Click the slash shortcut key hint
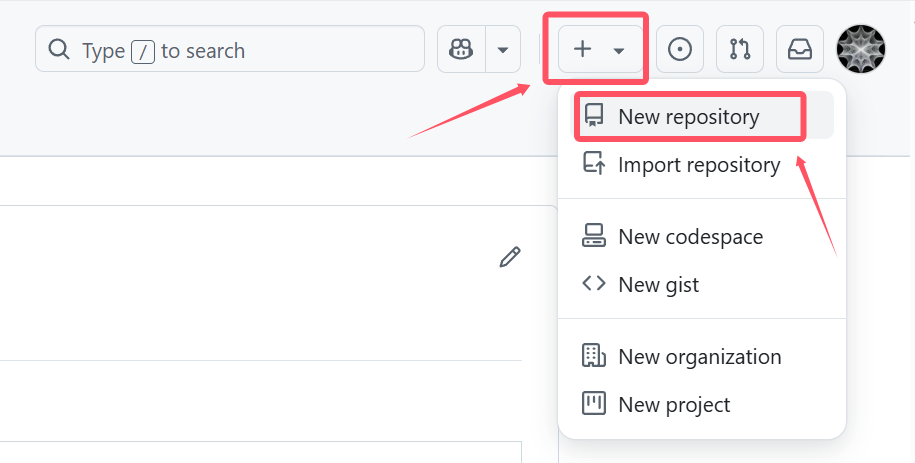This screenshot has height=463, width=915. (x=143, y=51)
